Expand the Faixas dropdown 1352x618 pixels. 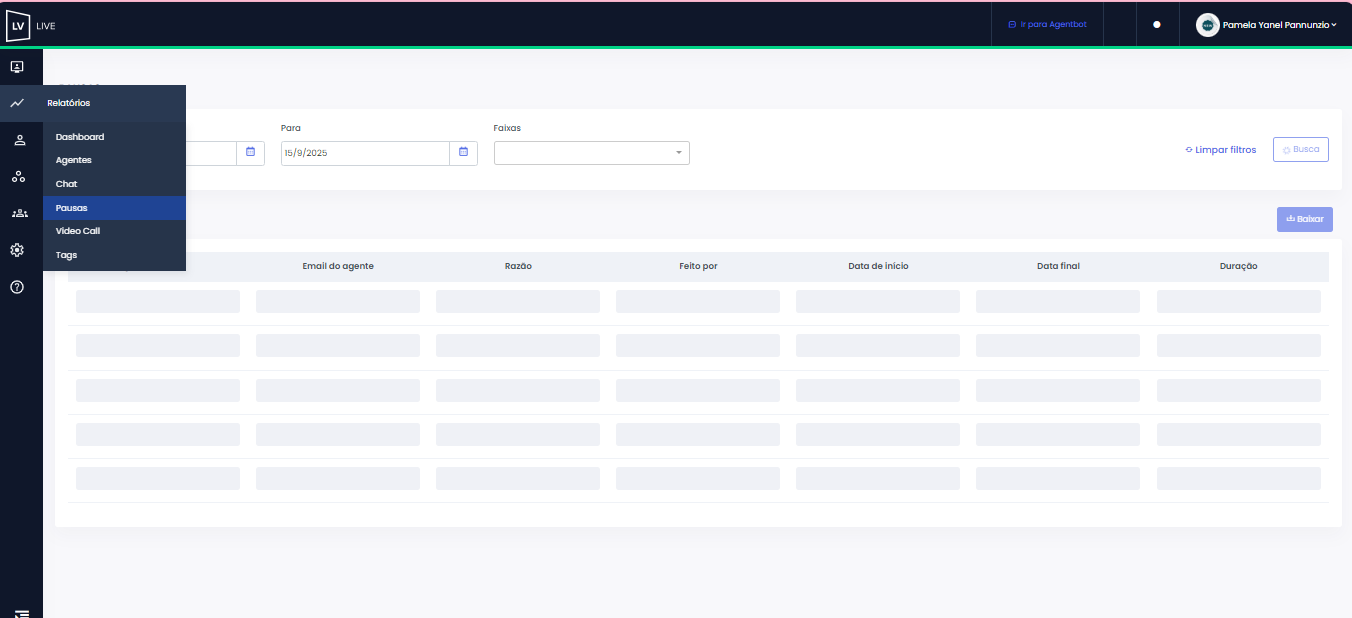591,153
